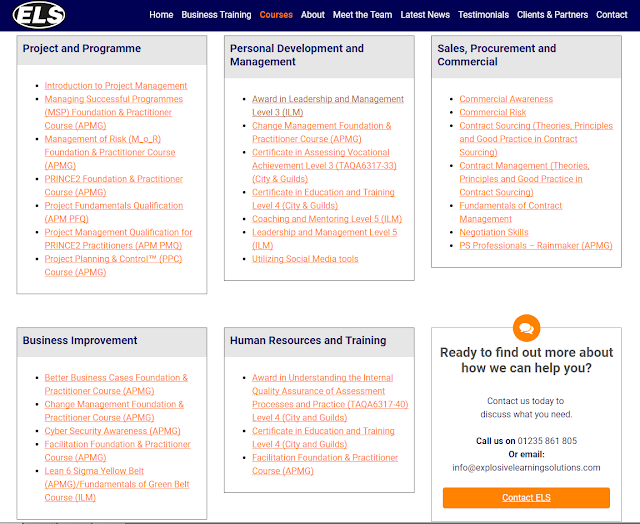Click the ELS logo in header
Viewport: 640px width, 524px height.
(39, 15)
